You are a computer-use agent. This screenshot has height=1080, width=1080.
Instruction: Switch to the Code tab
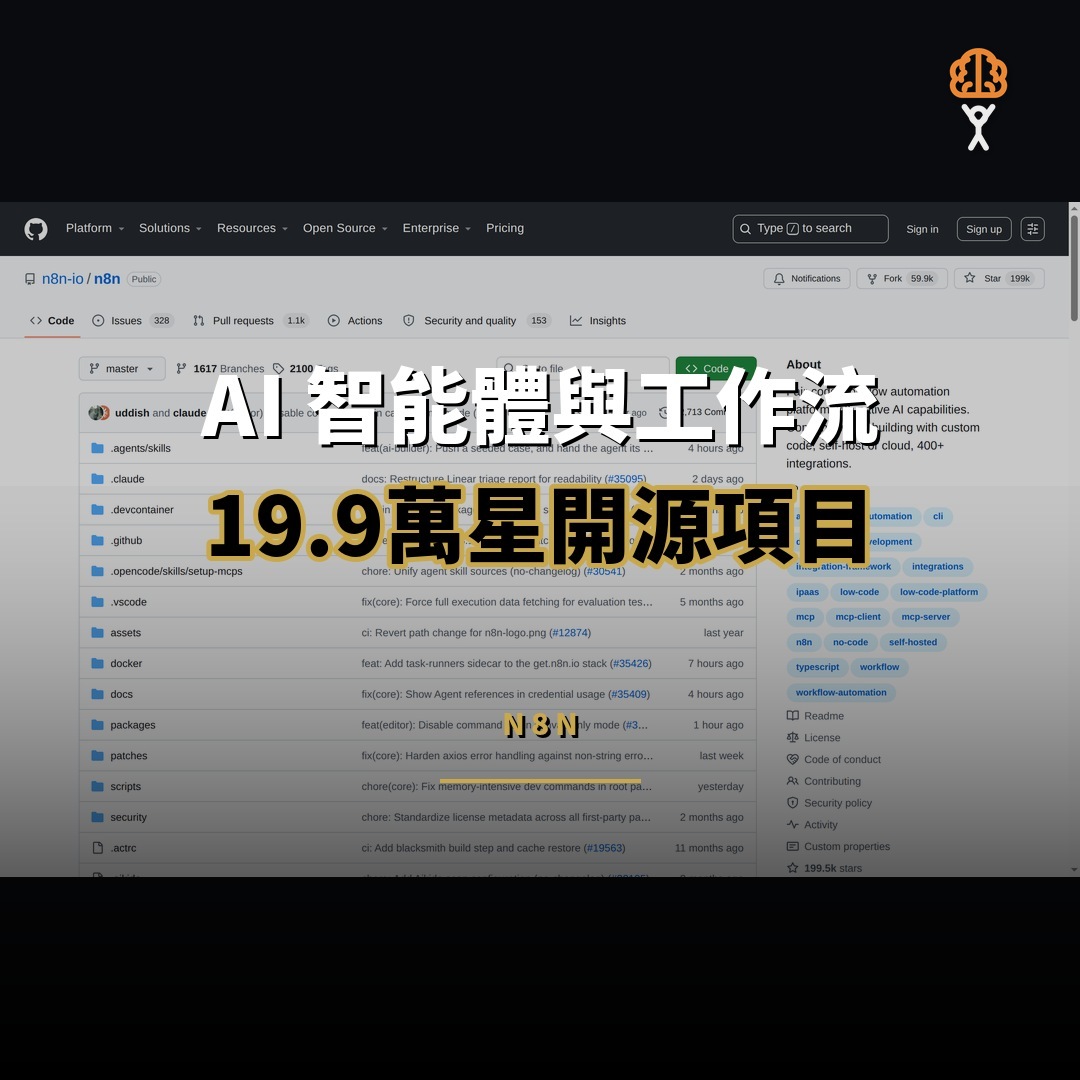click(52, 321)
